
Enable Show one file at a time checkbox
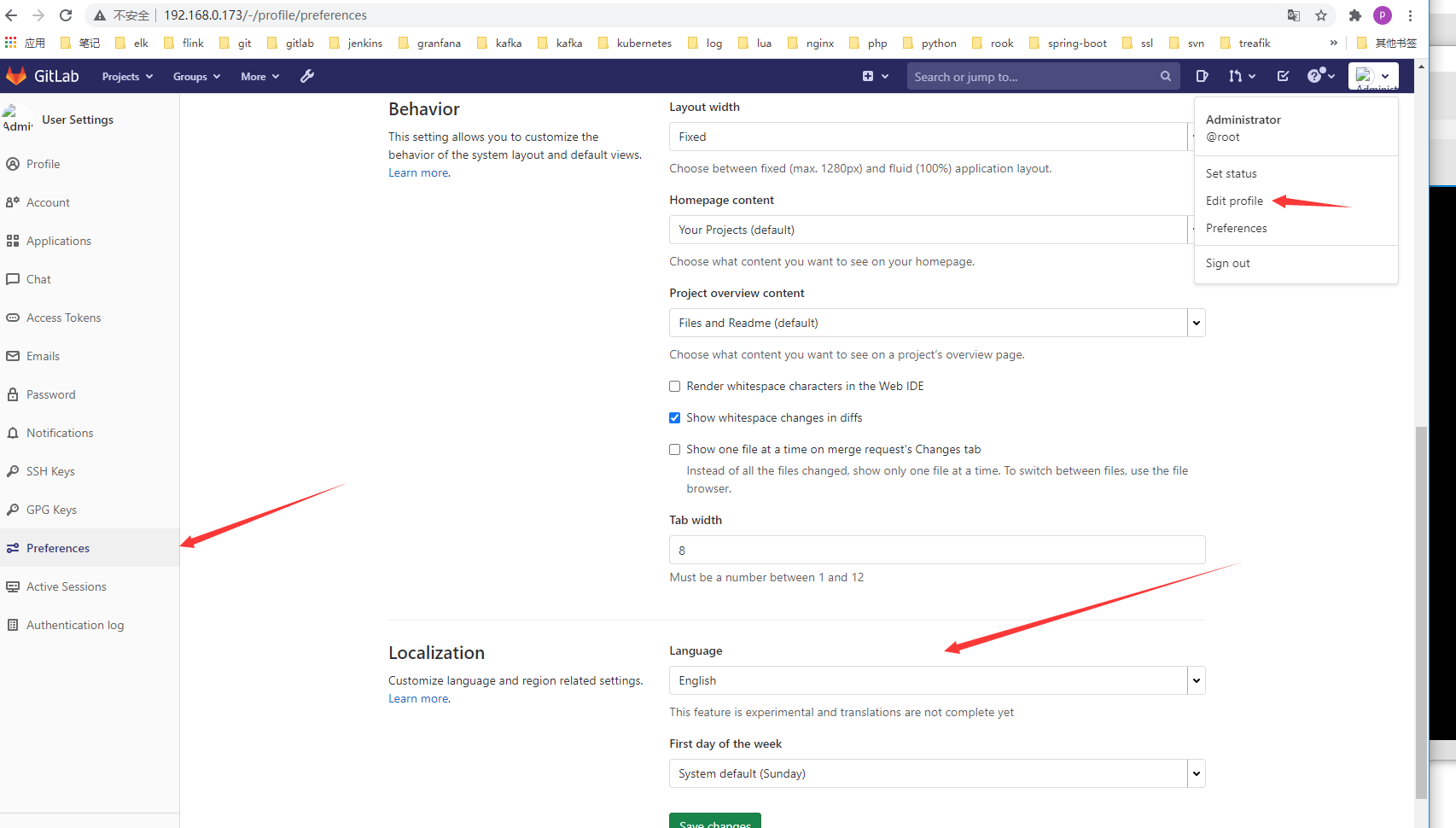[x=675, y=450]
